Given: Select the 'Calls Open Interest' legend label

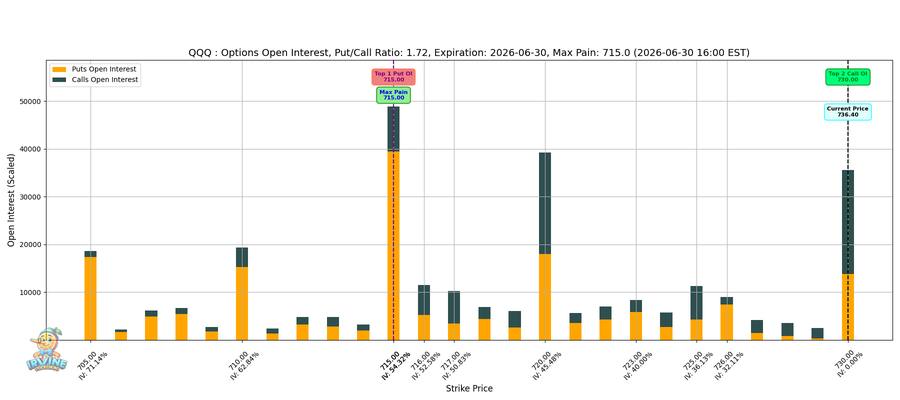Looking at the screenshot, I should 105,80.
